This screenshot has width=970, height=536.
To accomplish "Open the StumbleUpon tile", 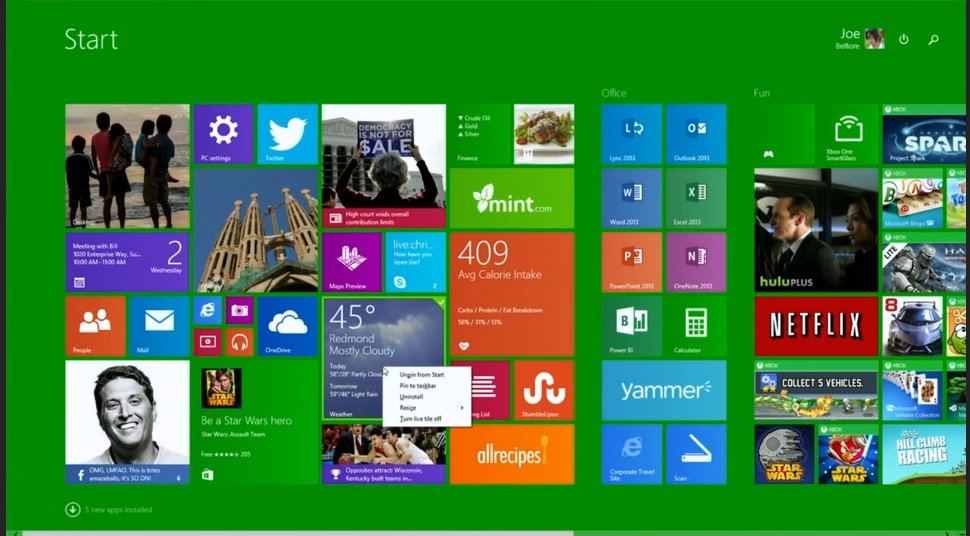I will pos(544,391).
